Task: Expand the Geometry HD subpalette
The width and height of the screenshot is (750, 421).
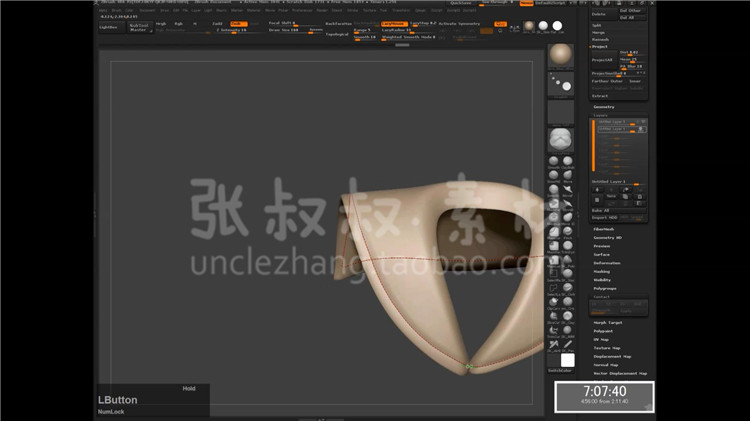Action: [x=607, y=238]
